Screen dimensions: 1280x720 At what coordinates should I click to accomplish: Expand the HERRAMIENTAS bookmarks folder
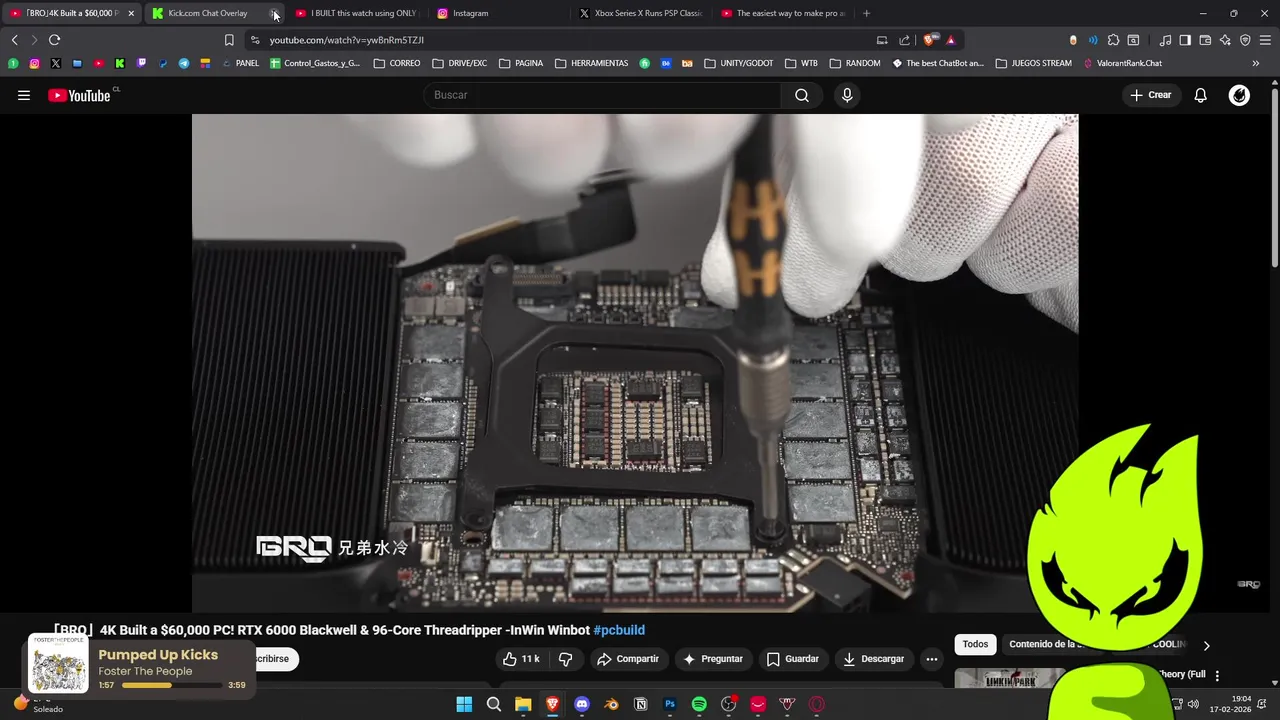[592, 63]
